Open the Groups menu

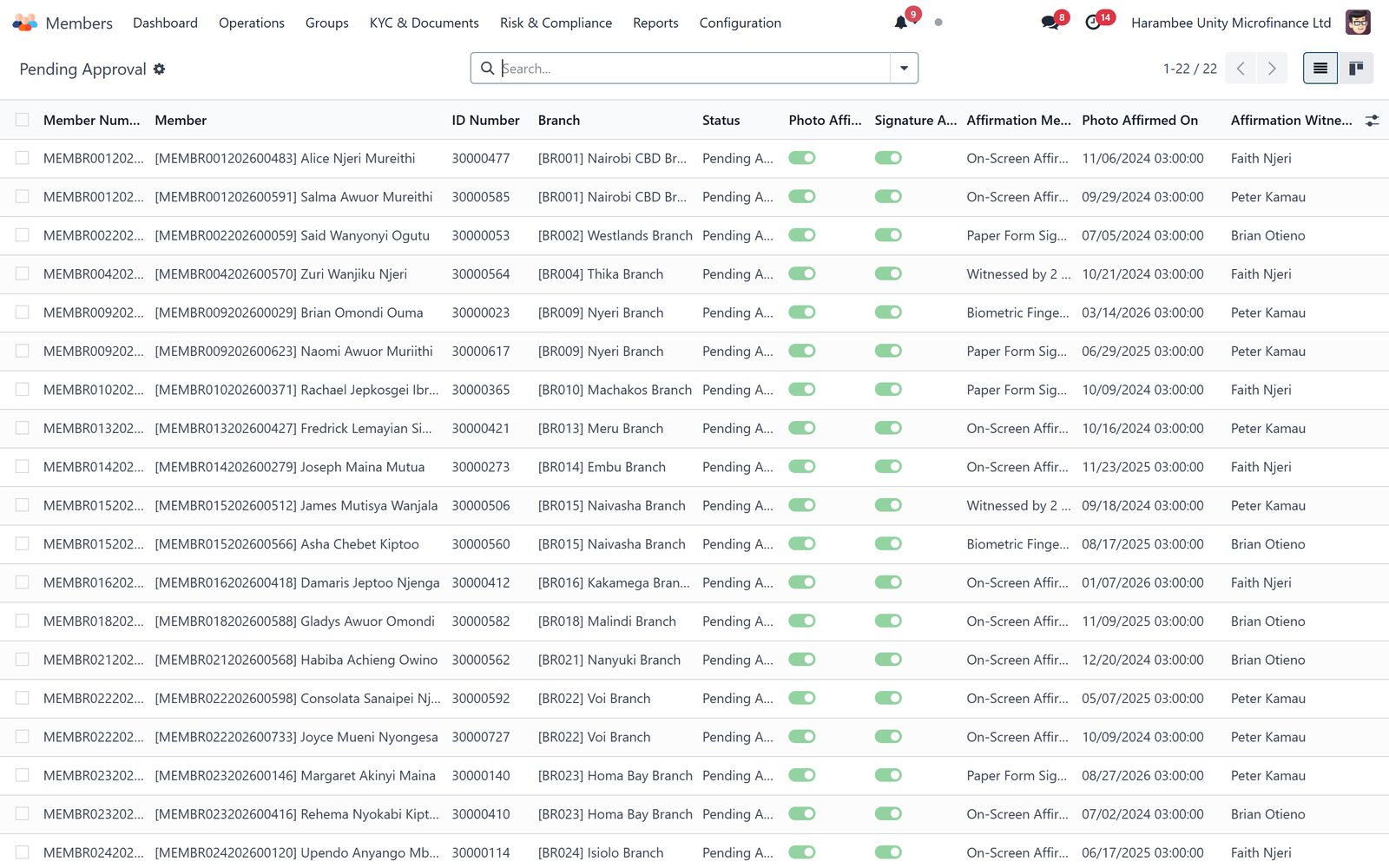pyautogui.click(x=327, y=23)
